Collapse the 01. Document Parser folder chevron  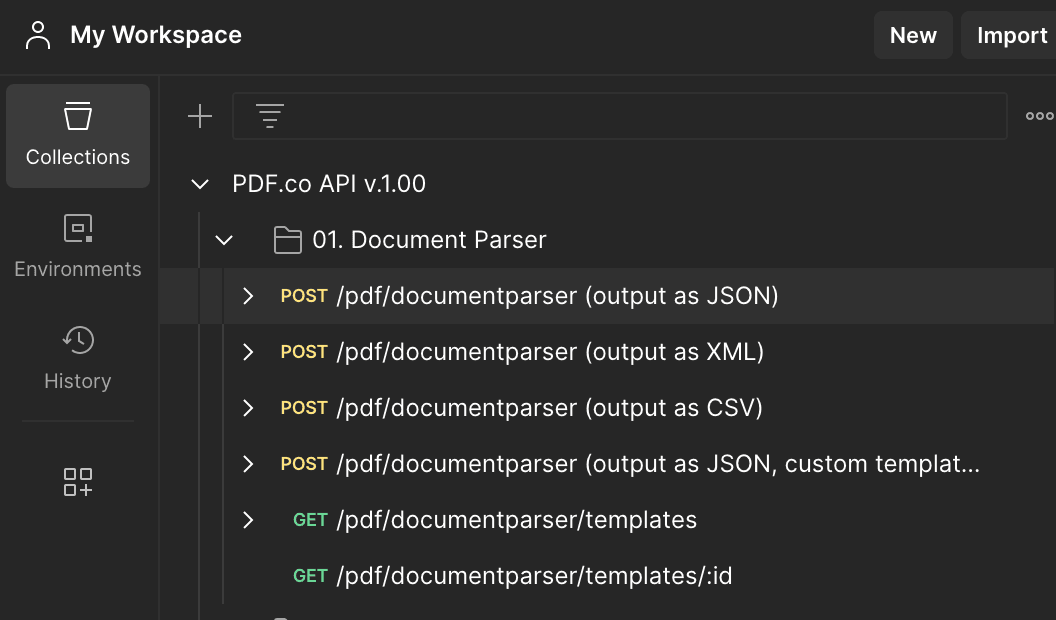coord(224,240)
